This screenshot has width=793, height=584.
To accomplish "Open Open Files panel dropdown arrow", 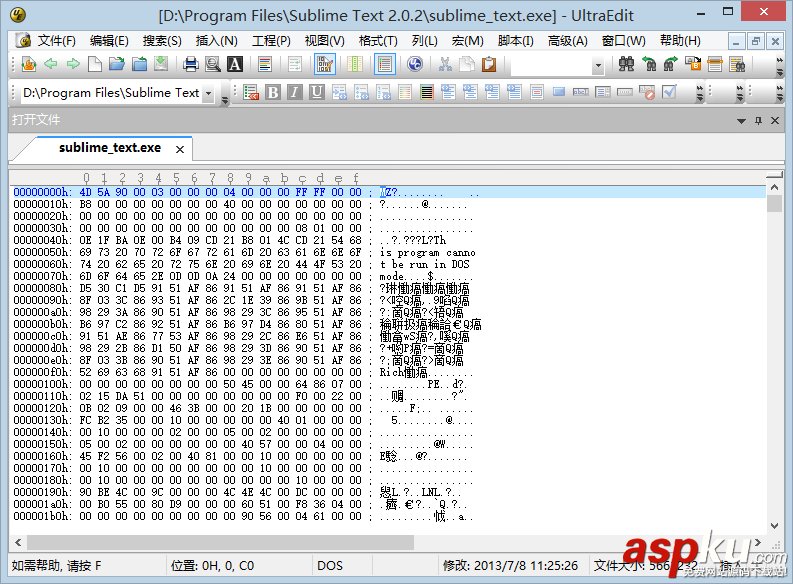I will pos(741,121).
